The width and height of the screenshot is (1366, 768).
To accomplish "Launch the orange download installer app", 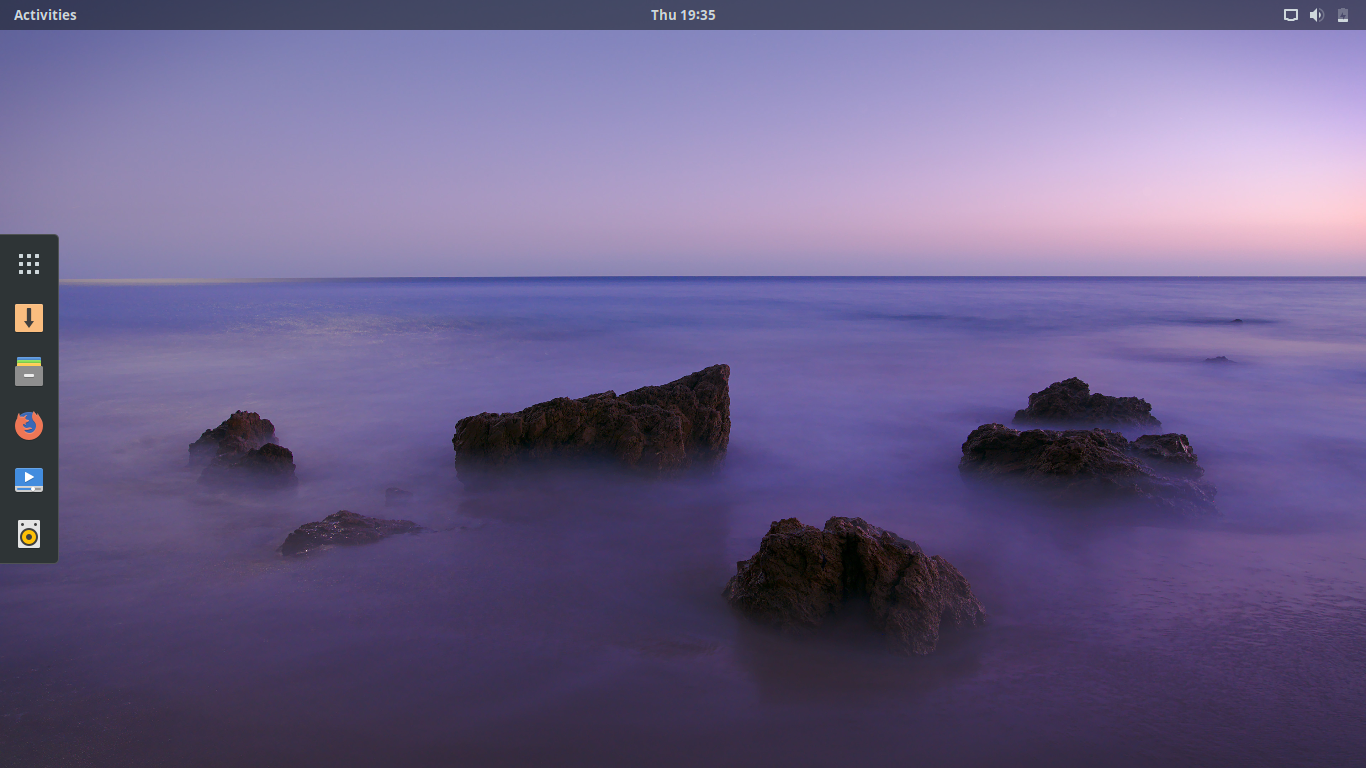I will 29,318.
